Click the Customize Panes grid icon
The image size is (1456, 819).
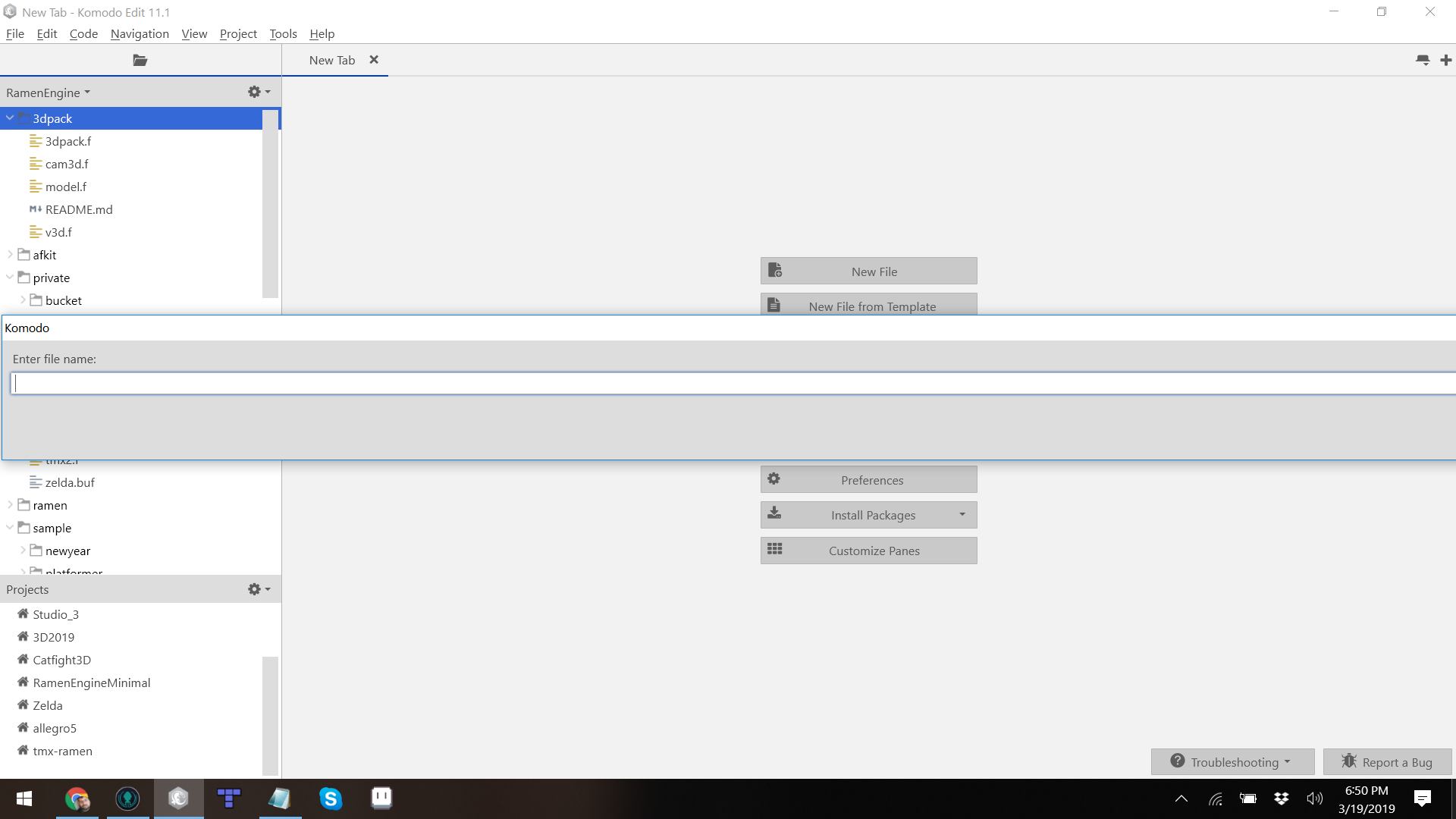click(x=774, y=550)
